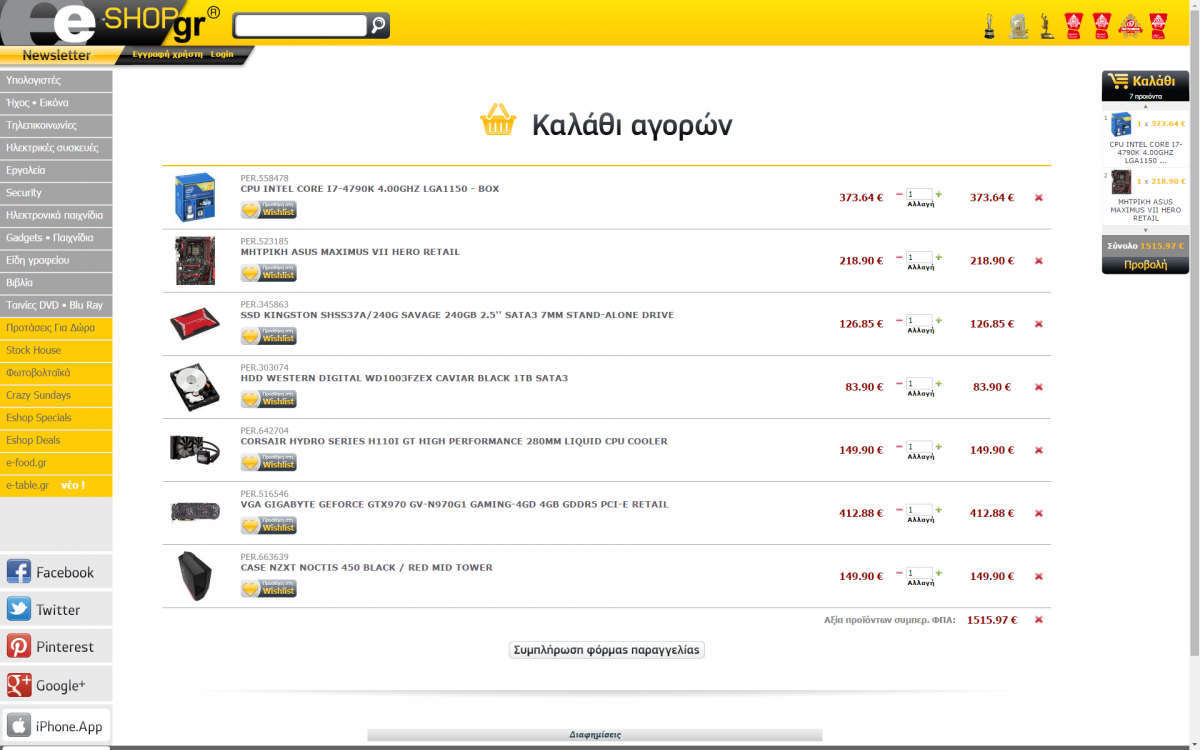The width and height of the screenshot is (1200, 750).
Task: Open CPU Intel Core i7-4790K product title
Action: (x=370, y=189)
